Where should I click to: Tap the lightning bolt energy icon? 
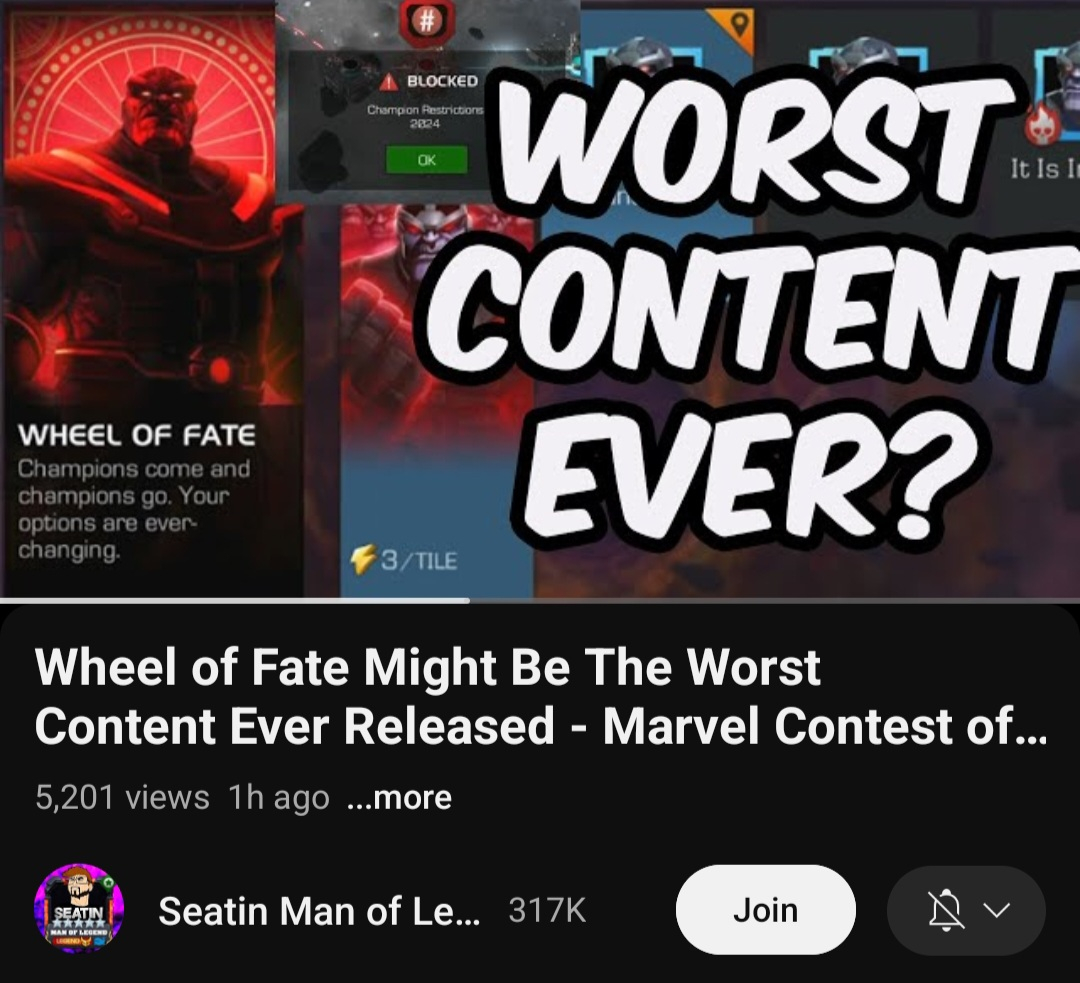click(x=363, y=559)
